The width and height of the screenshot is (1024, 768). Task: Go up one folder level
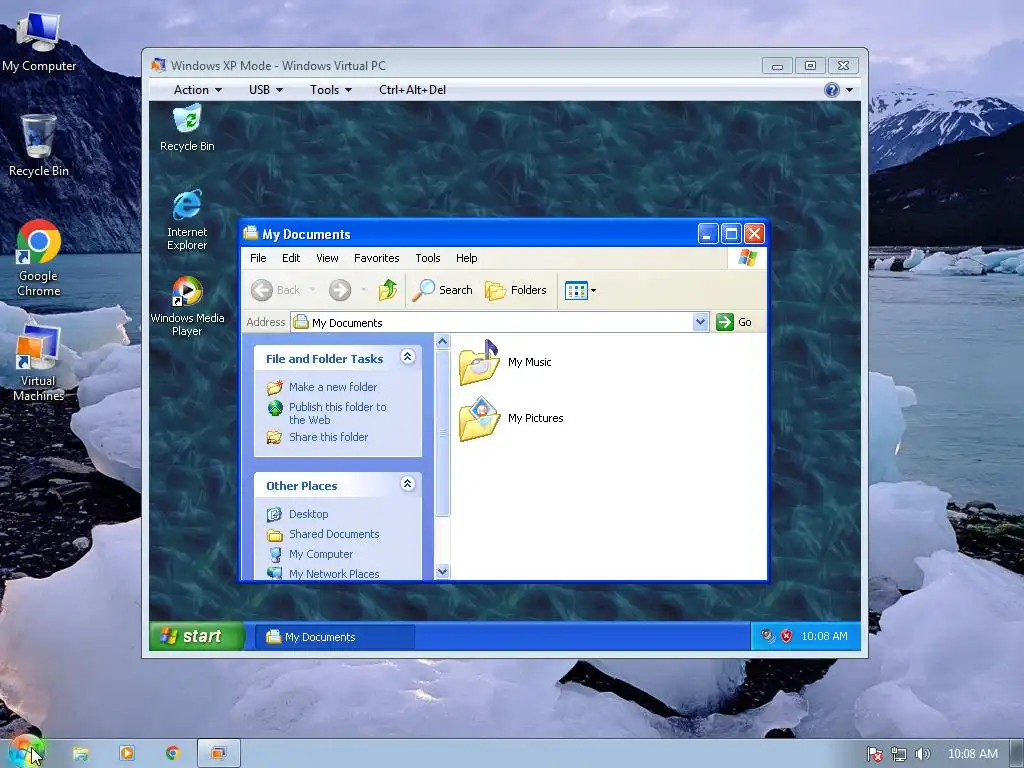(388, 289)
